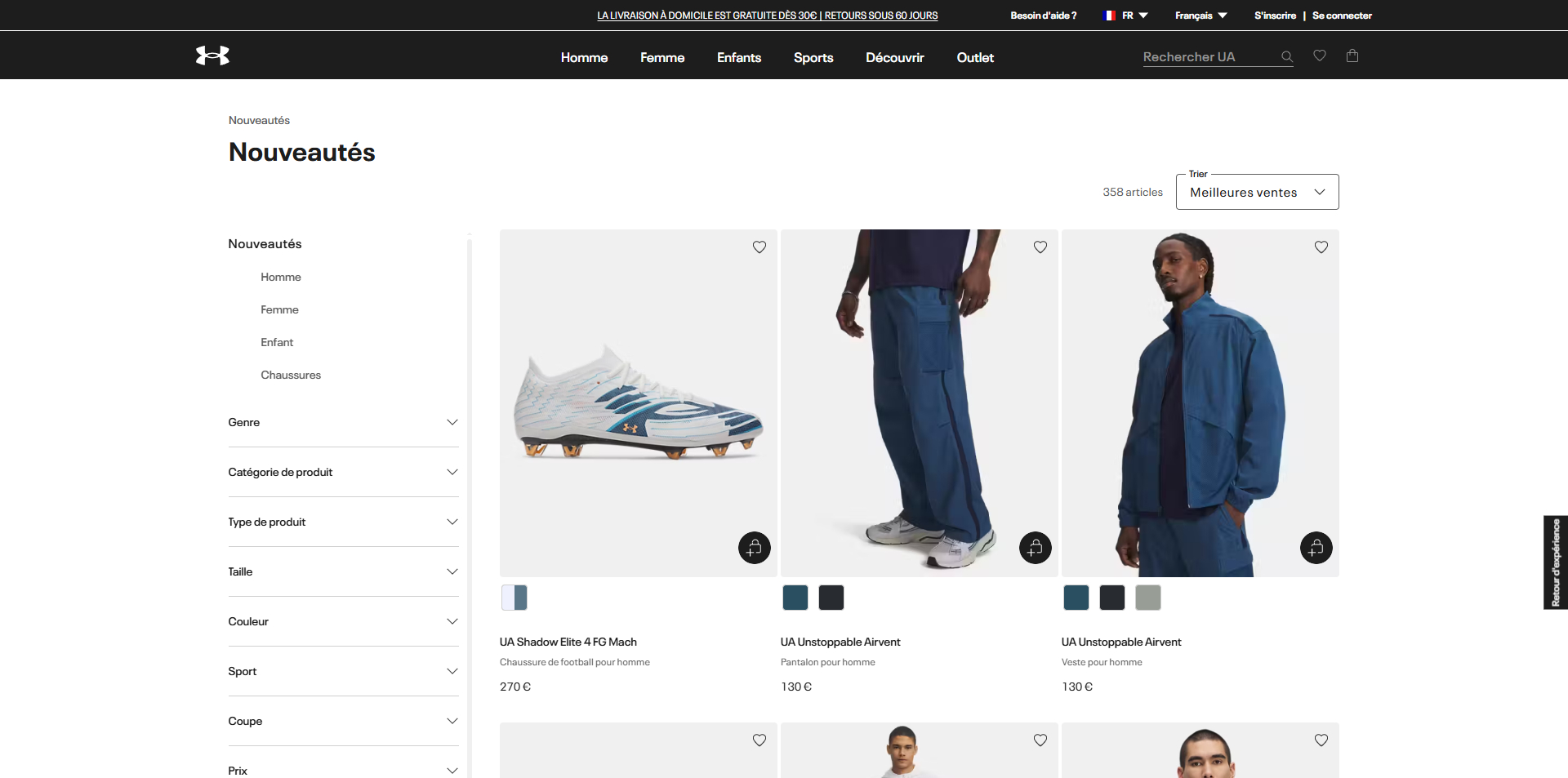Open the wishlist heart in header

pyautogui.click(x=1320, y=56)
